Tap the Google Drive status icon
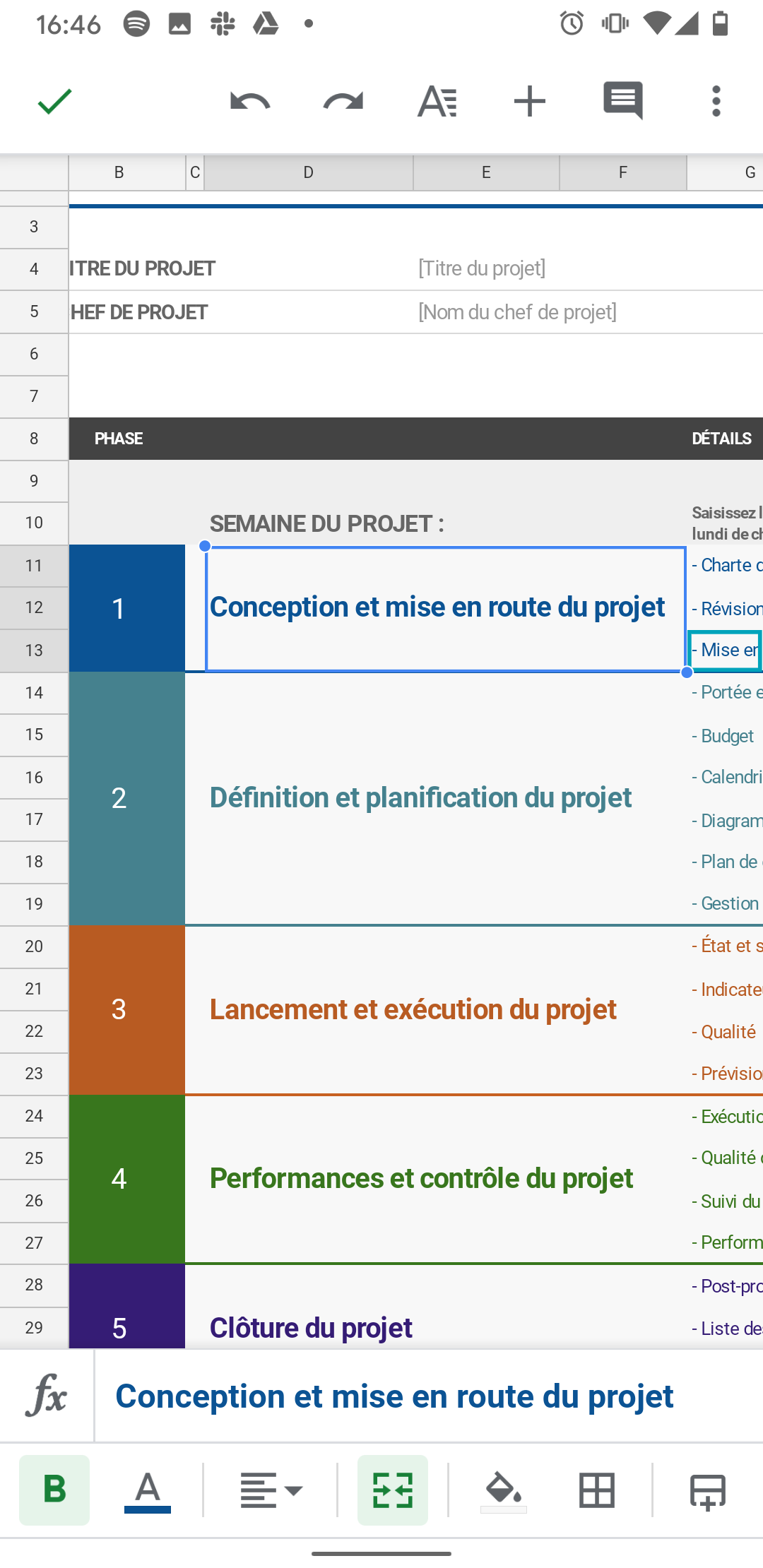This screenshot has width=763, height=1568. (266, 24)
